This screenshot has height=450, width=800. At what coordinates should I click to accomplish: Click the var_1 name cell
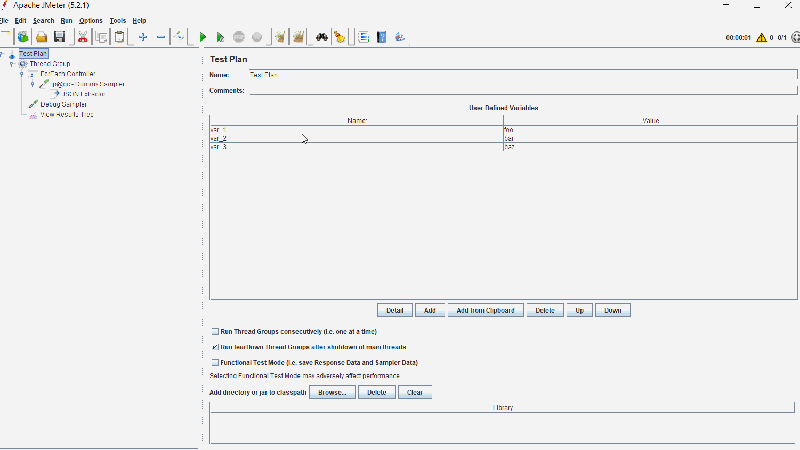[357, 130]
